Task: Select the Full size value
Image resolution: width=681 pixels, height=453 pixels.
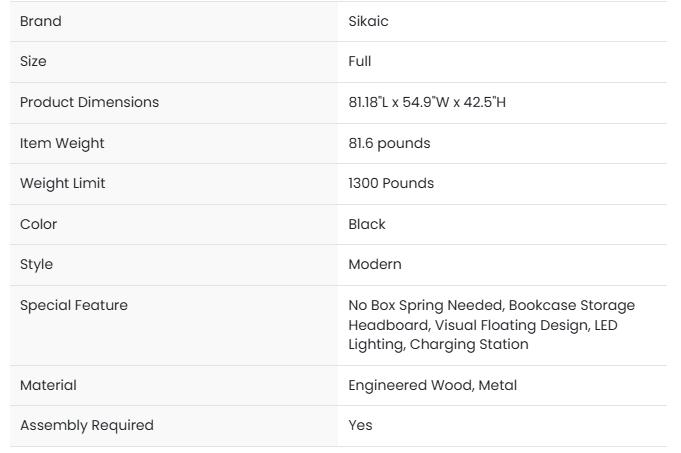Action: click(360, 61)
